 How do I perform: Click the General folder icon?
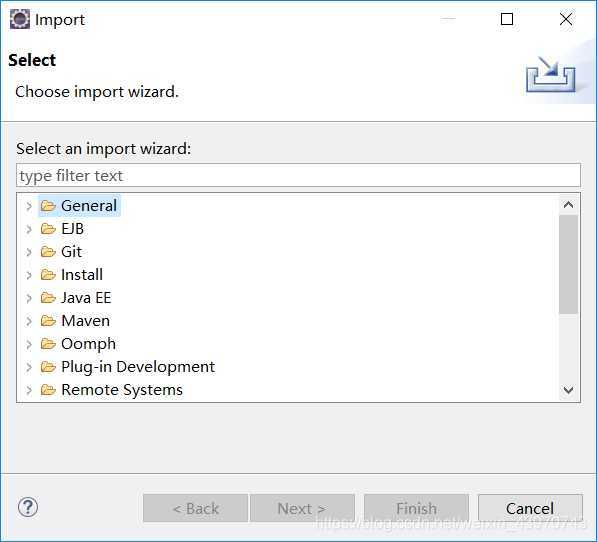click(x=48, y=206)
